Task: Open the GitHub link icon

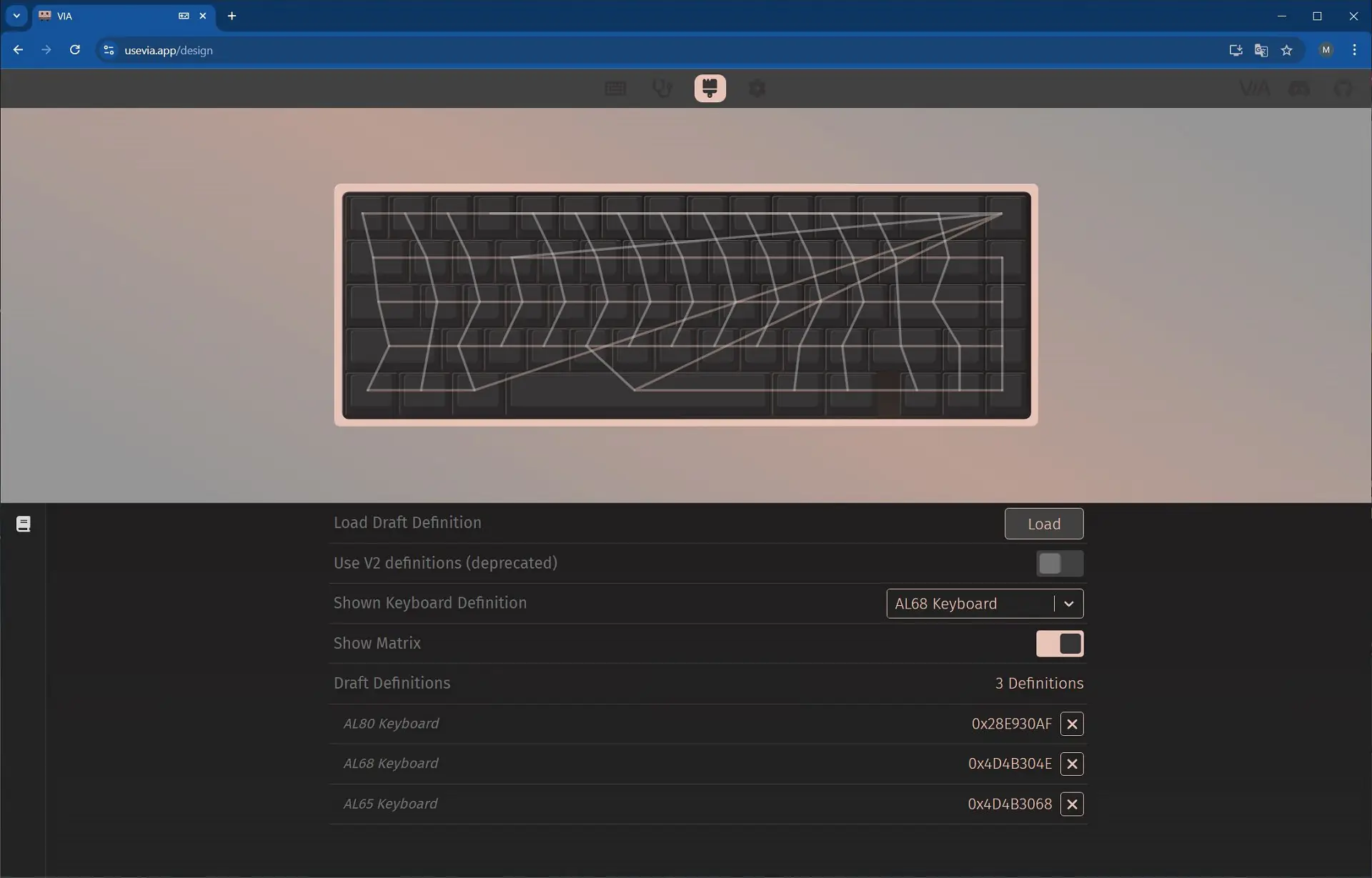Action: click(1343, 89)
